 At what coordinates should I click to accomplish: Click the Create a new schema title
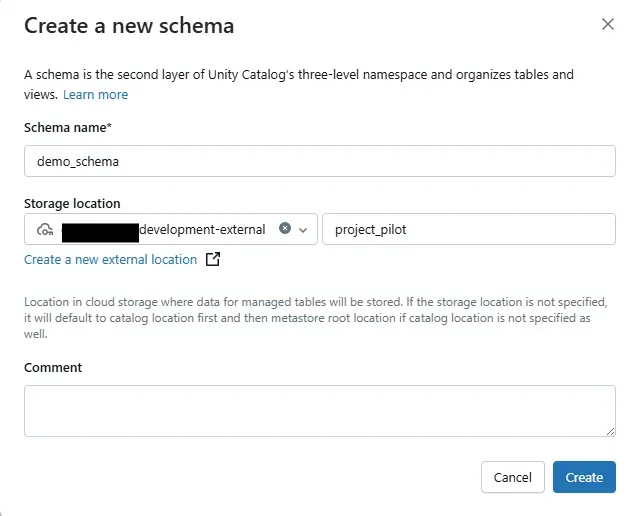pos(129,26)
